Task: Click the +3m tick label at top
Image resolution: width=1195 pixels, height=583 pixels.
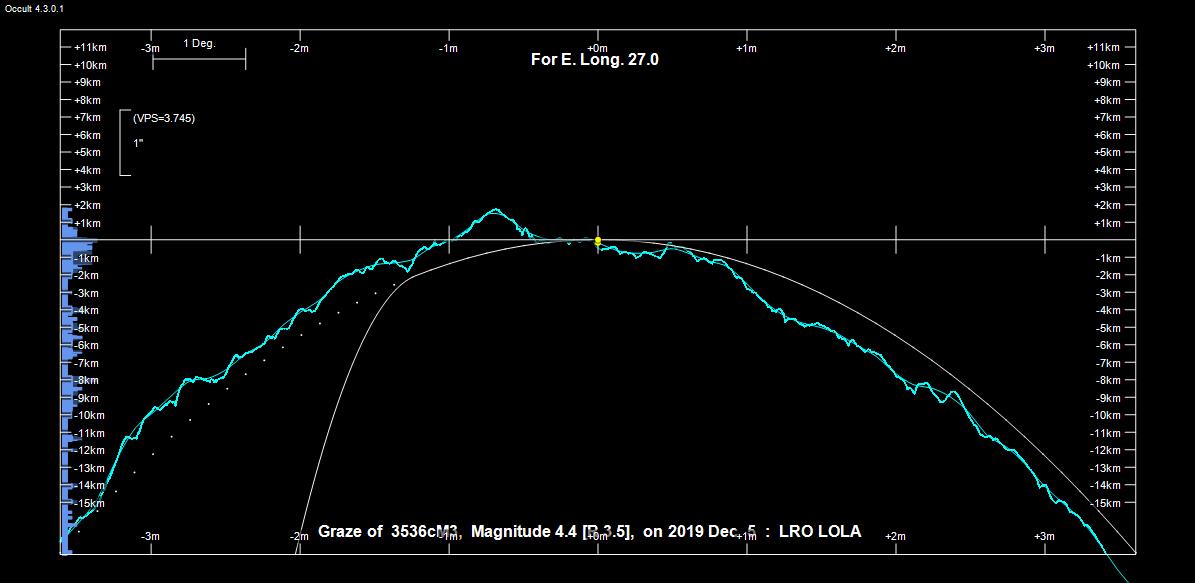Action: click(1044, 48)
